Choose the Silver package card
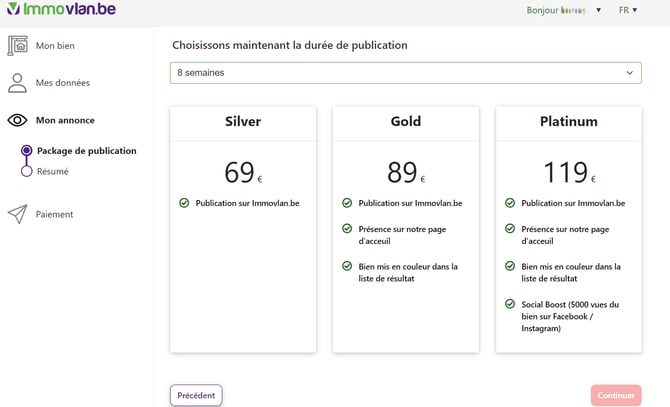The height and width of the screenshot is (407, 670). pyautogui.click(x=242, y=229)
